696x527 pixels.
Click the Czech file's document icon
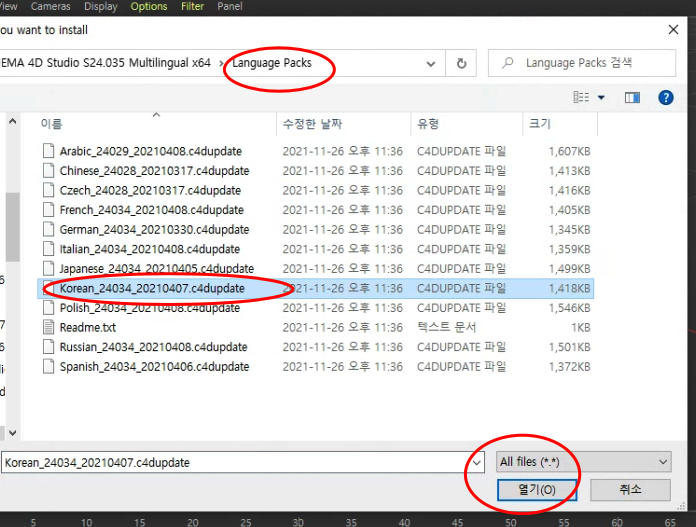[x=48, y=190]
